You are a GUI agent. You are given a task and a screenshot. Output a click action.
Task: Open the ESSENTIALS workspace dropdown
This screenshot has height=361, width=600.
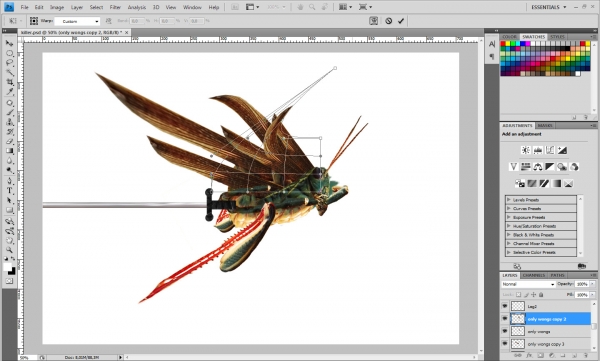(x=549, y=7)
